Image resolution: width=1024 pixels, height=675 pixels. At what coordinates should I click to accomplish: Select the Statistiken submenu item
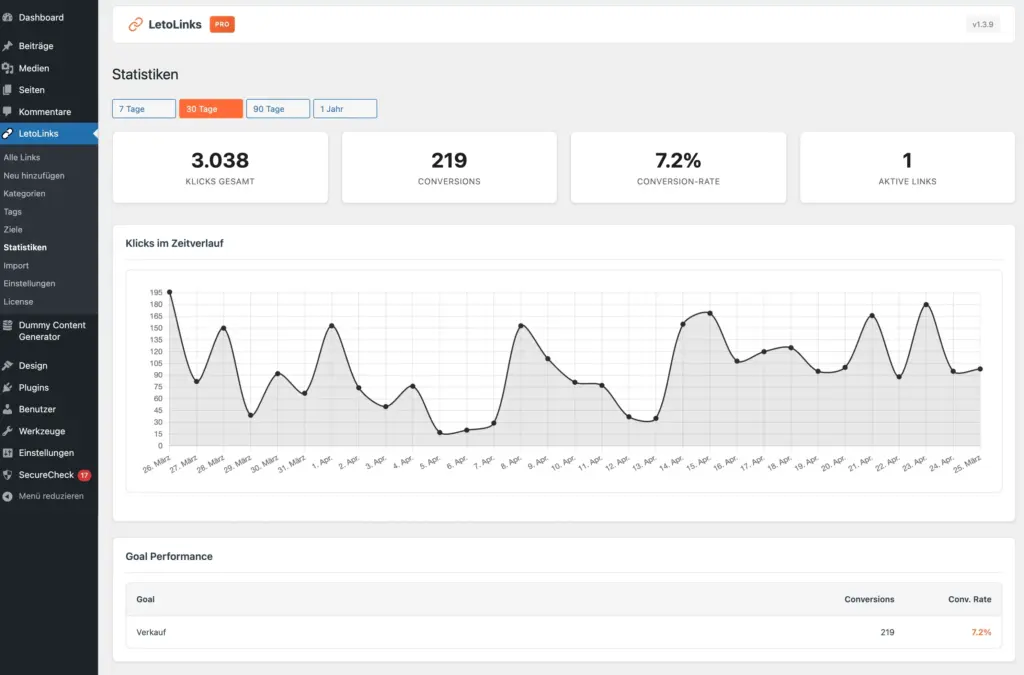point(25,247)
